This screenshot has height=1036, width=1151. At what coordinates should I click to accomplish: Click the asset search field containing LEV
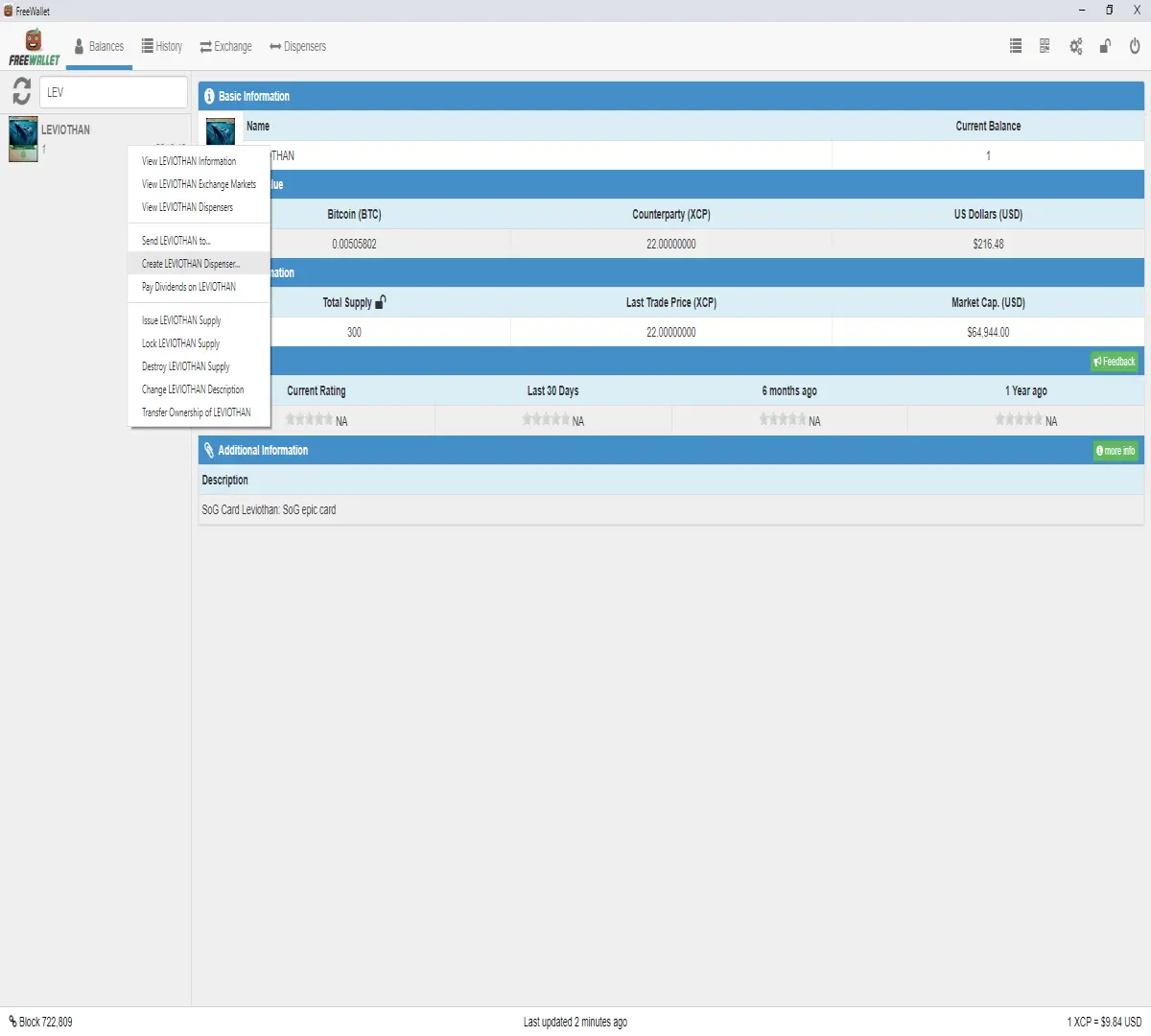[113, 92]
